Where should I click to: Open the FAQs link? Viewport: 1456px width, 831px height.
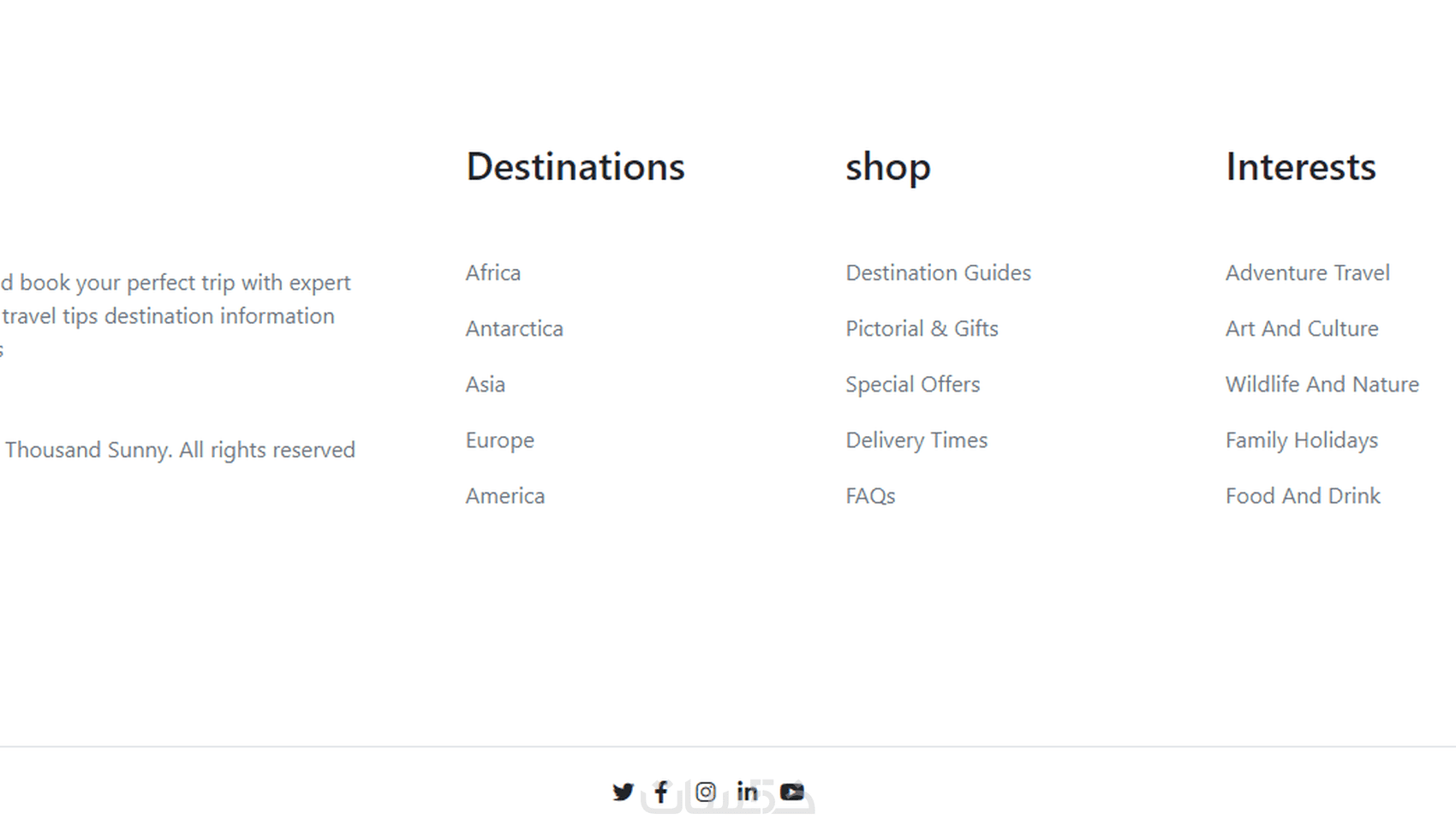[870, 495]
